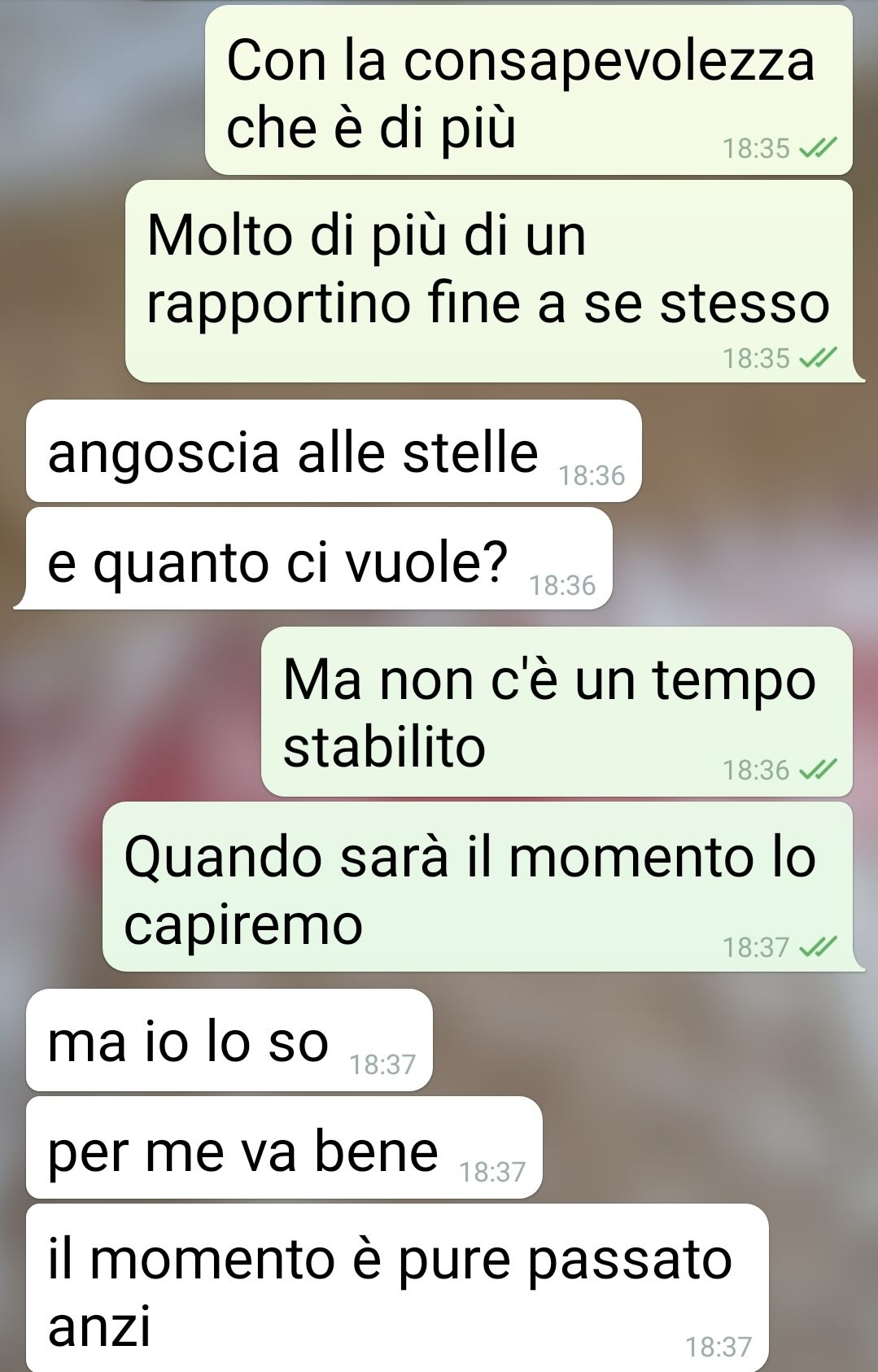This screenshot has height=1372, width=878.
Task: Tap the 18:37 time on "il momento è pure passato"
Action: tap(719, 1347)
